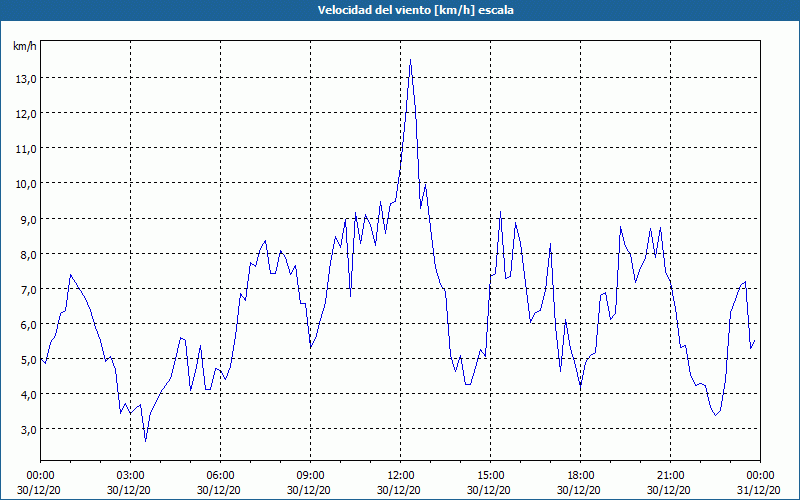
Task: Pick the "30/12/20" date under 15:00
Action: coord(489,490)
